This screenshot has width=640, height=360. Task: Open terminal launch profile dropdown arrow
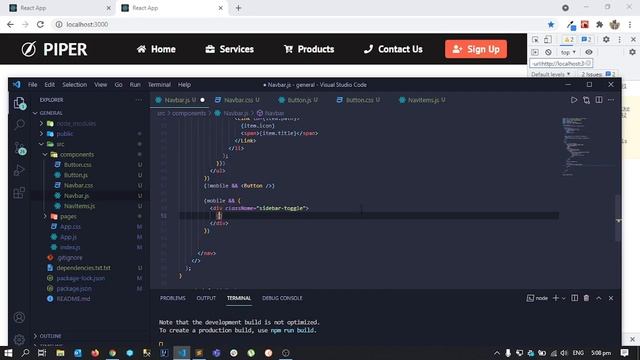[564, 298]
